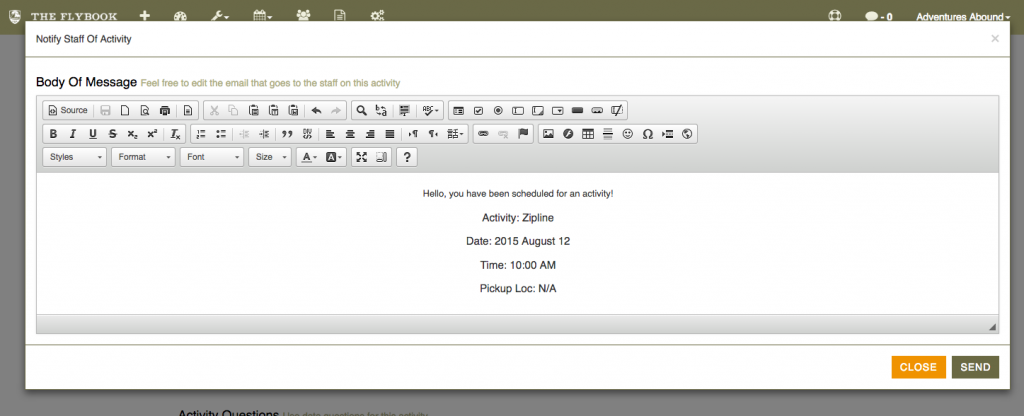Toggle strikethrough formatting

[112, 134]
